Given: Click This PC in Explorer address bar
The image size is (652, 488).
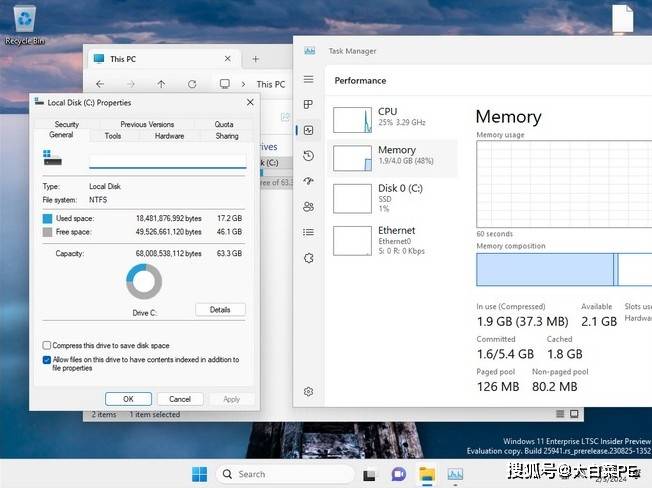Looking at the screenshot, I should click(271, 84).
